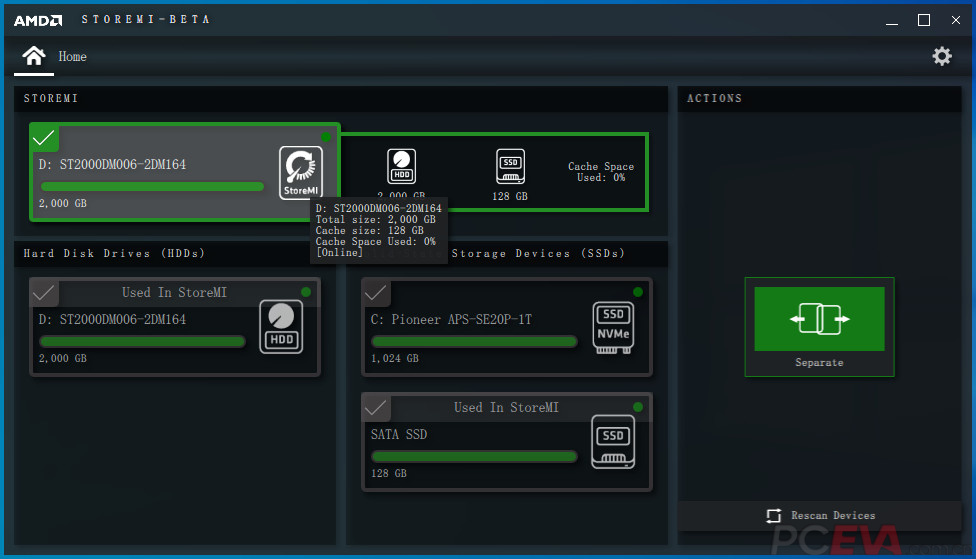
Task: Toggle checkbox on C: Pioneer APS-SE20P-1T card
Action: point(376,293)
